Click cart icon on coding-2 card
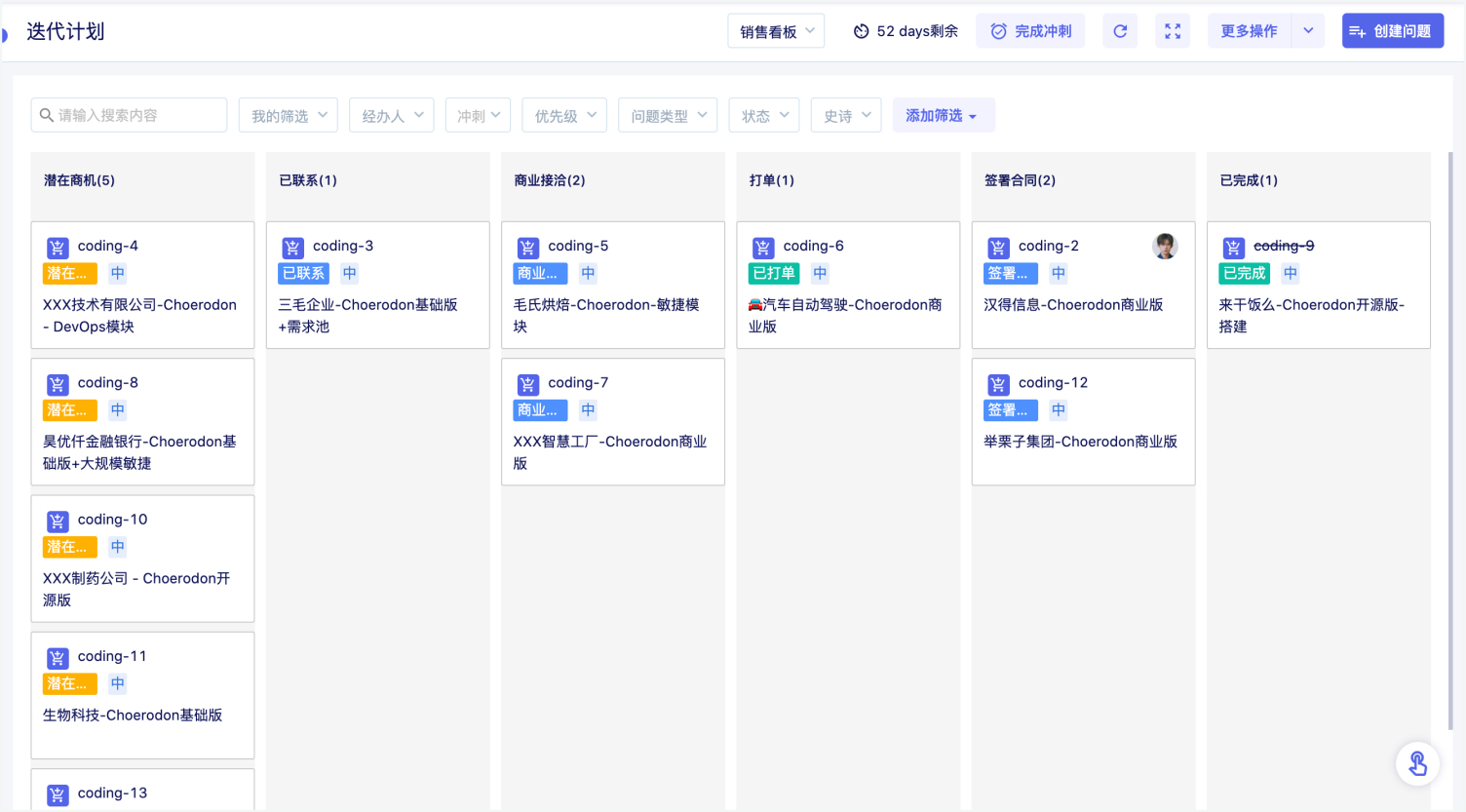 pyautogui.click(x=998, y=248)
